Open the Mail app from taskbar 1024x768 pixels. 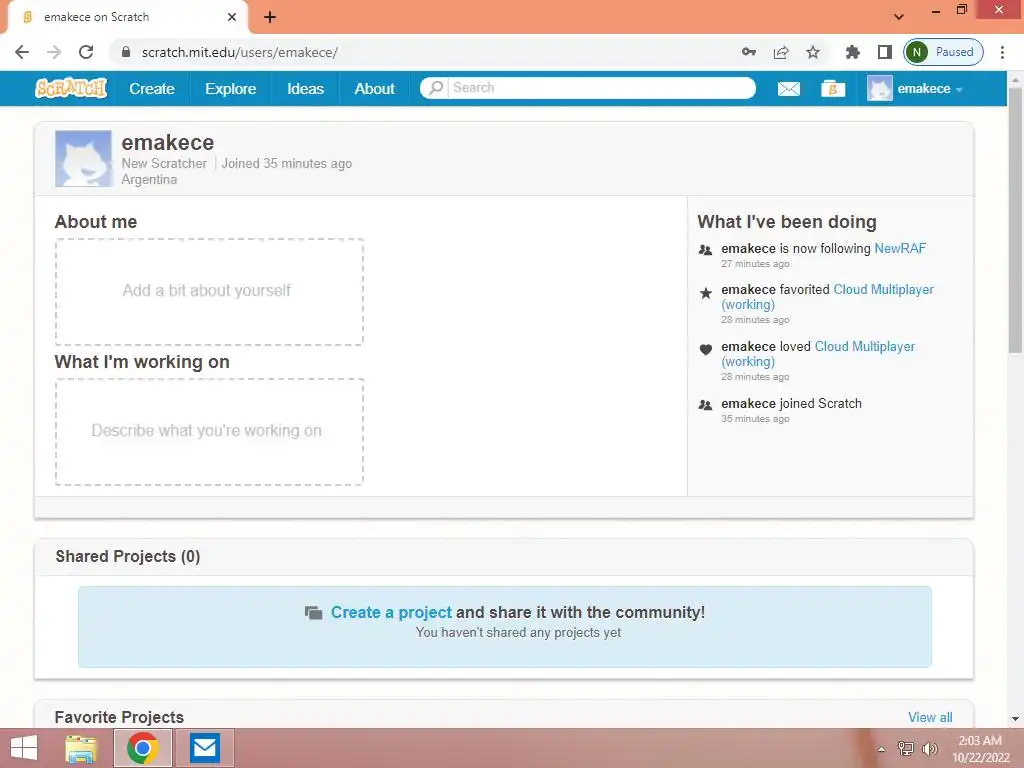coord(204,748)
